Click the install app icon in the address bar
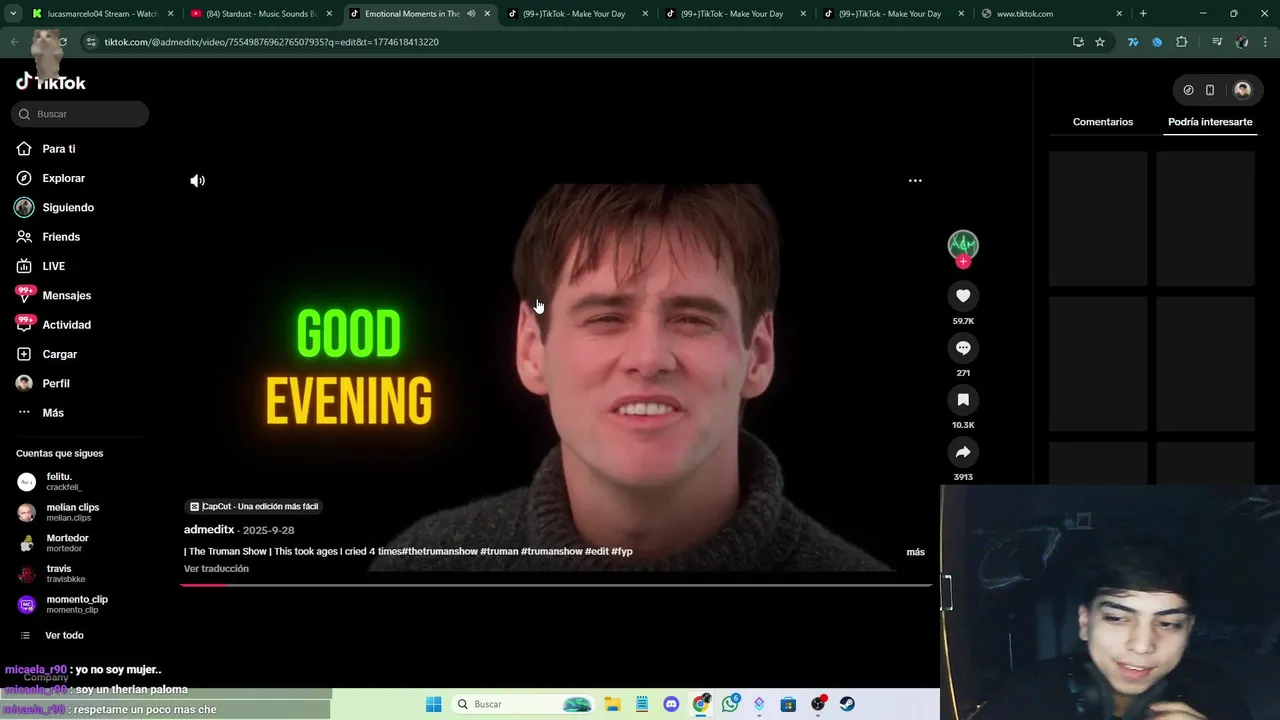Image resolution: width=1280 pixels, height=720 pixels. (1078, 42)
